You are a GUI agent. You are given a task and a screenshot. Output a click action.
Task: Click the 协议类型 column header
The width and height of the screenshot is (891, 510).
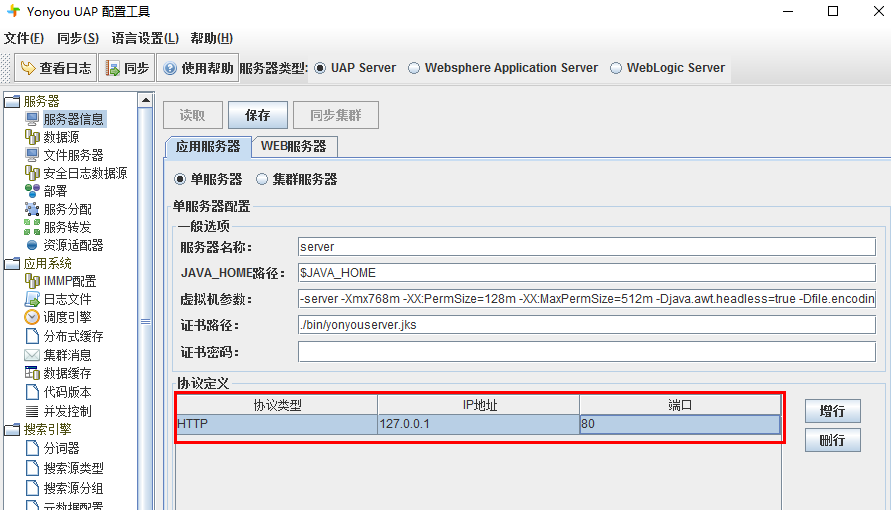coord(277,405)
